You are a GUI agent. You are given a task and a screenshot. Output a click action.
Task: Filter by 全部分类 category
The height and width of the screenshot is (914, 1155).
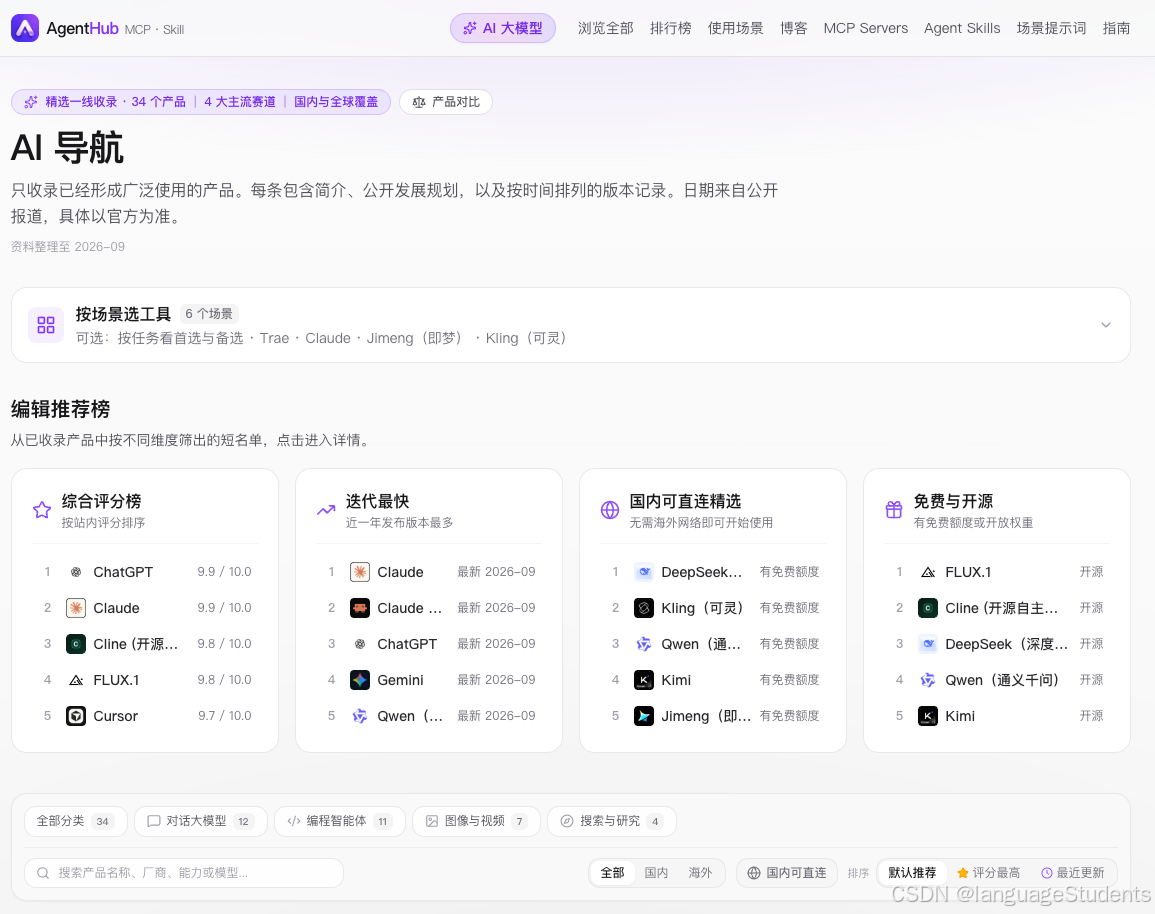(76, 821)
